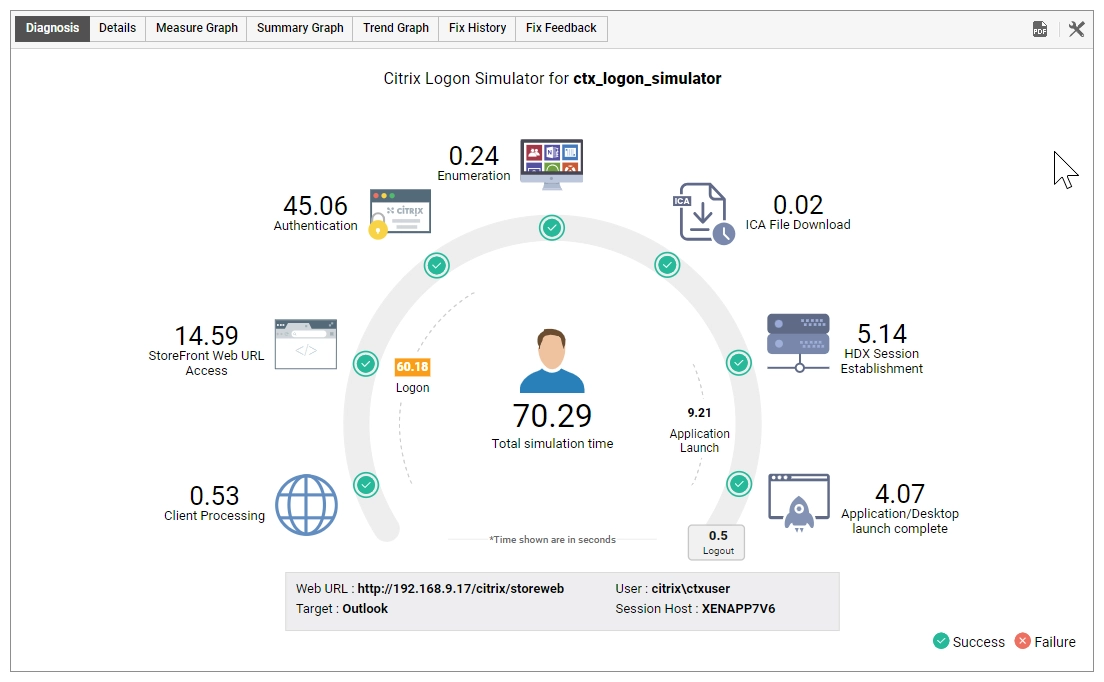Click the 'Client Processing' label
The height and width of the screenshot is (682, 1104).
tap(215, 516)
